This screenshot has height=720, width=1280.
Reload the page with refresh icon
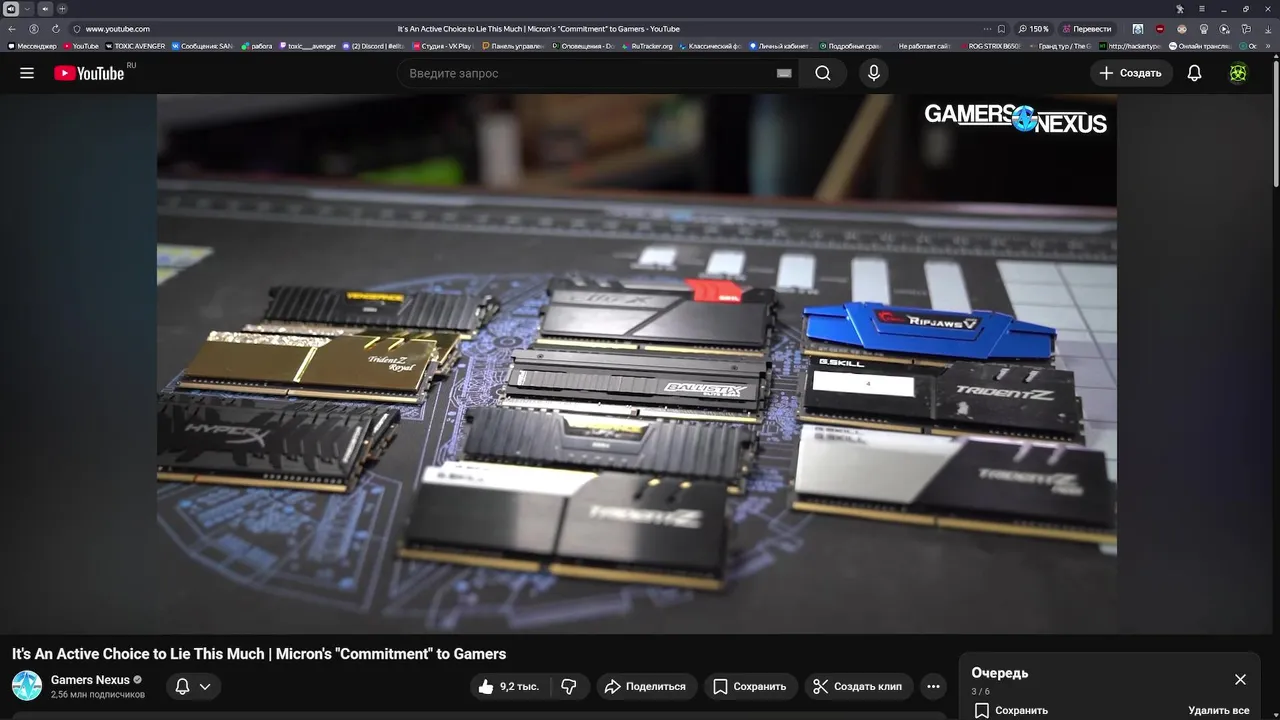coord(56,29)
